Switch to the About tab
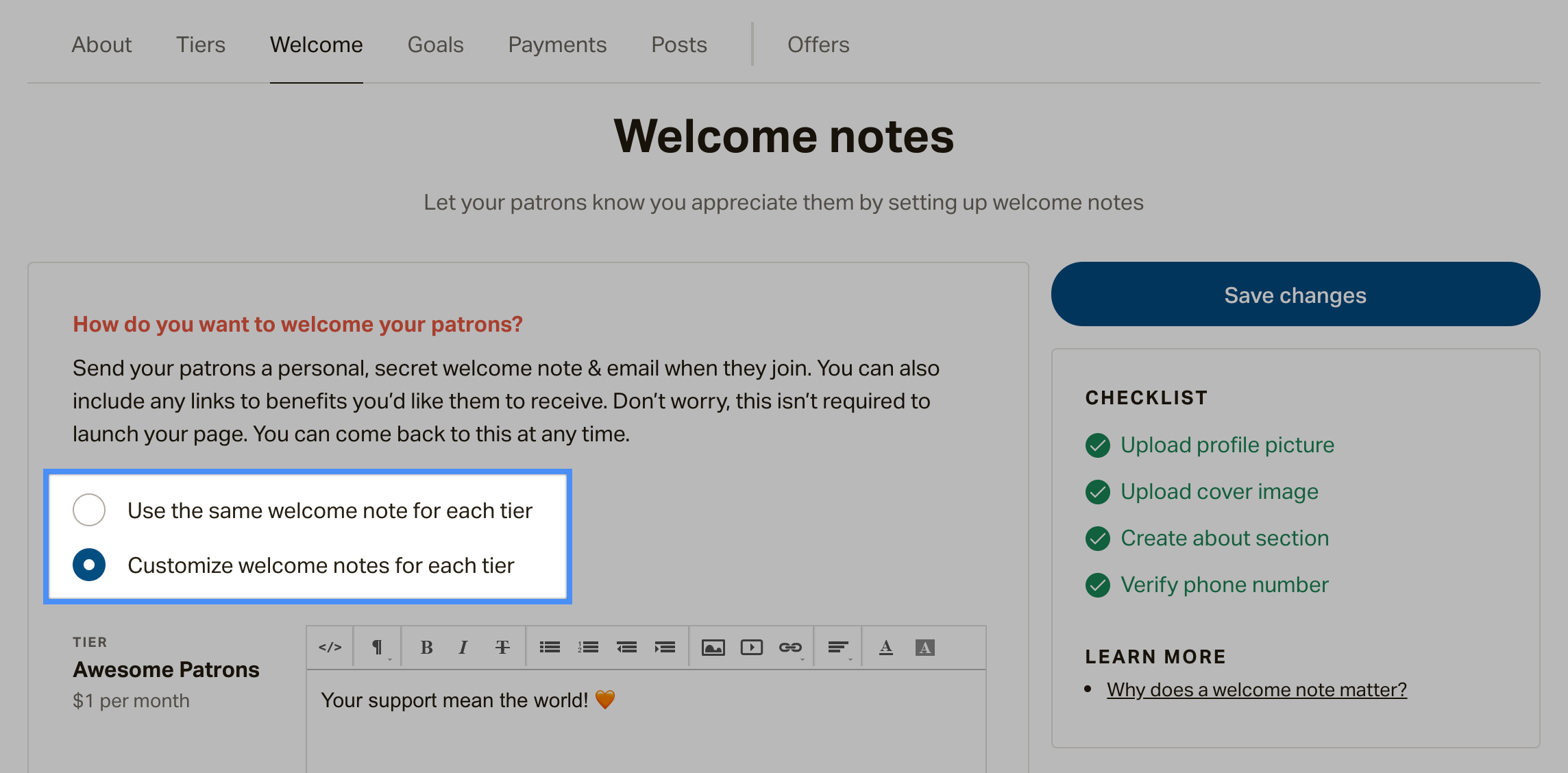This screenshot has height=773, width=1568. (x=101, y=45)
